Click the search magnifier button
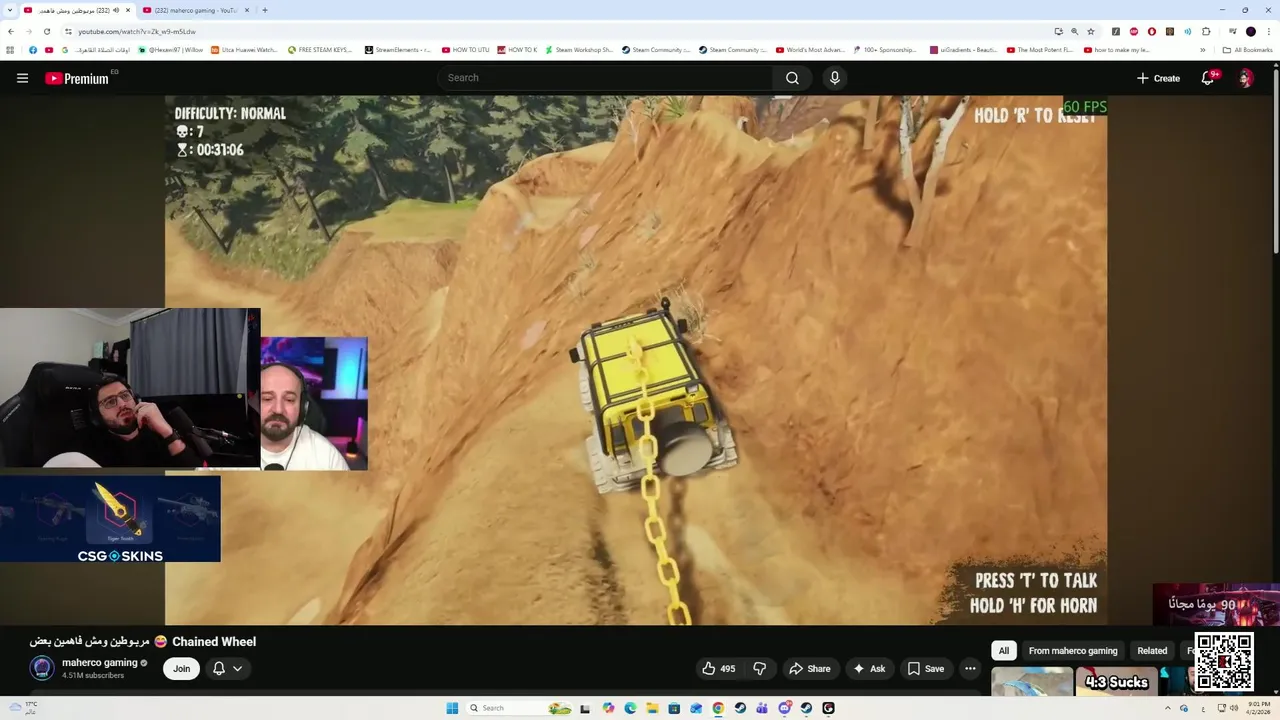Screen dimensions: 1280x720 (792, 78)
